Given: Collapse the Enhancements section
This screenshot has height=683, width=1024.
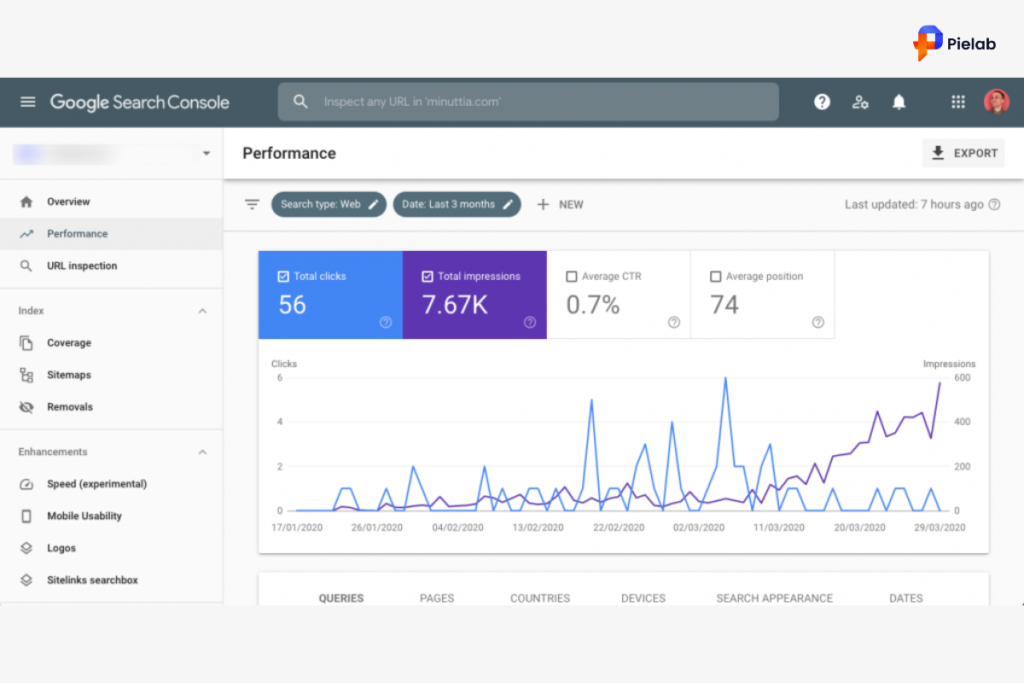Looking at the screenshot, I should coord(202,452).
